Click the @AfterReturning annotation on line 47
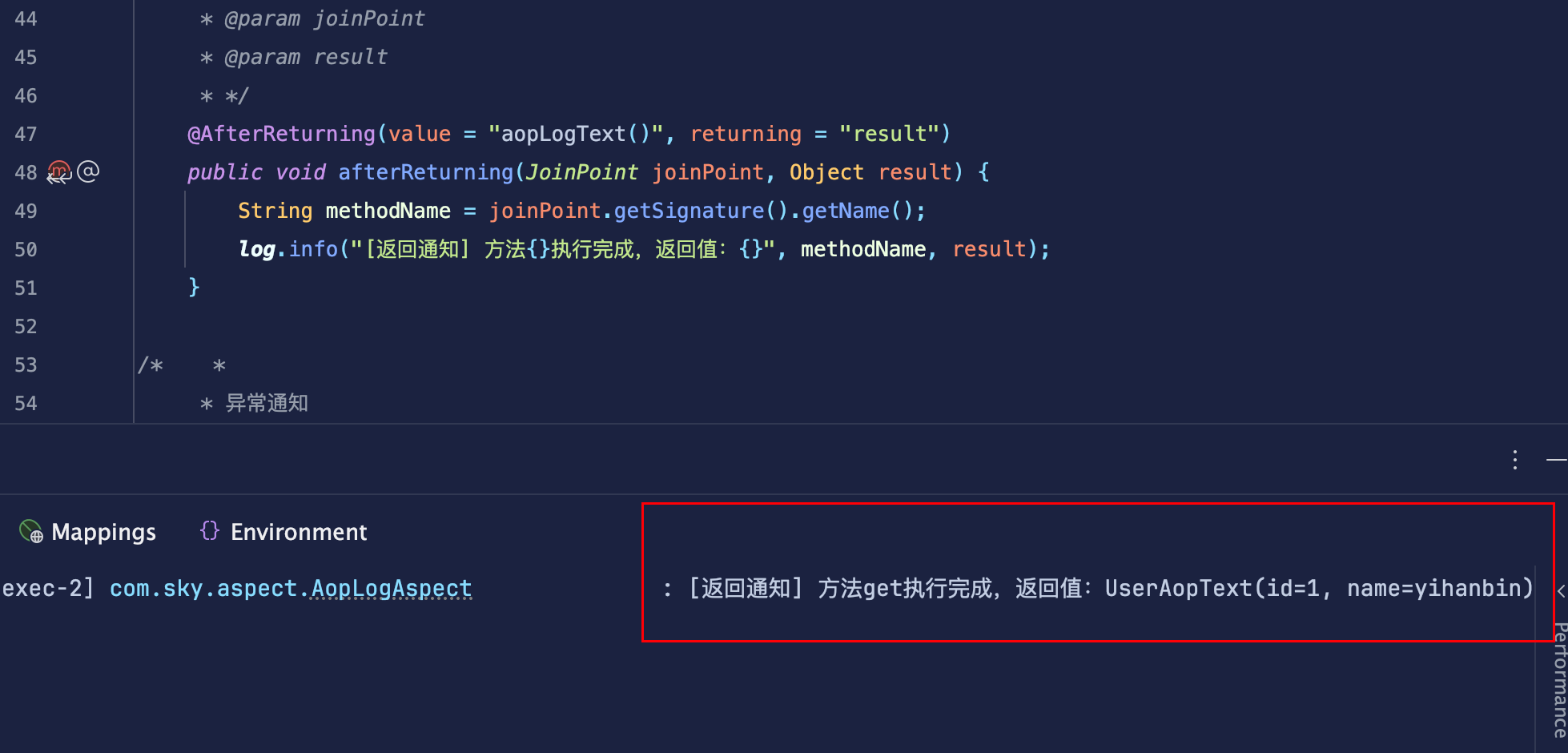 (282, 133)
